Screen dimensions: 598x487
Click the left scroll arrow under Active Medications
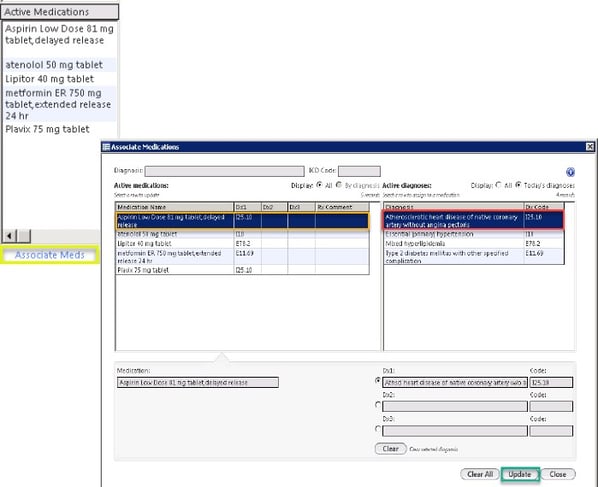[10, 236]
